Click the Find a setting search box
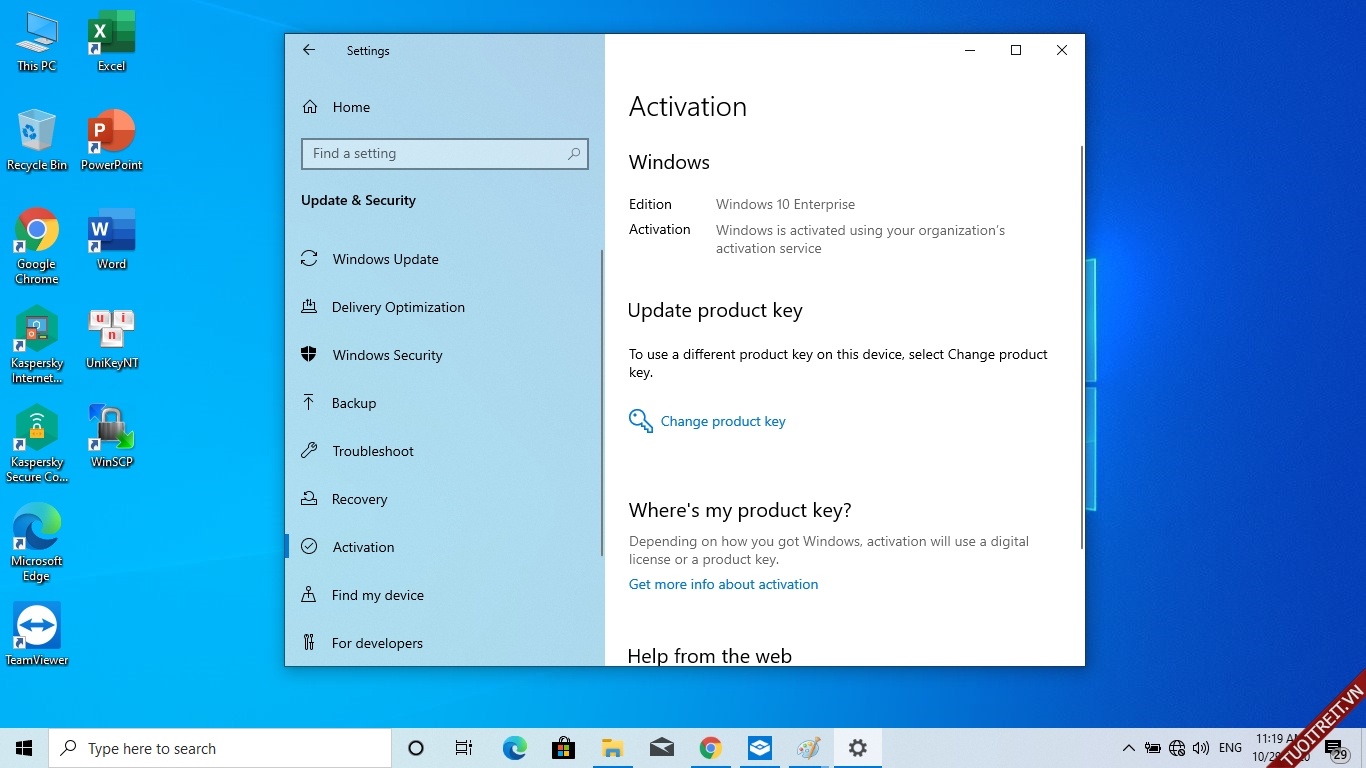This screenshot has height=768, width=1366. (x=435, y=154)
